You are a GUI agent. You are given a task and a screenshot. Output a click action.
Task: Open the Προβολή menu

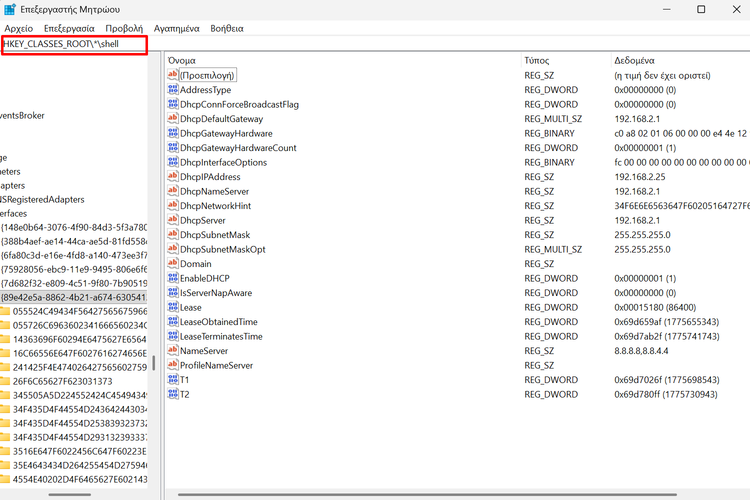tap(124, 29)
